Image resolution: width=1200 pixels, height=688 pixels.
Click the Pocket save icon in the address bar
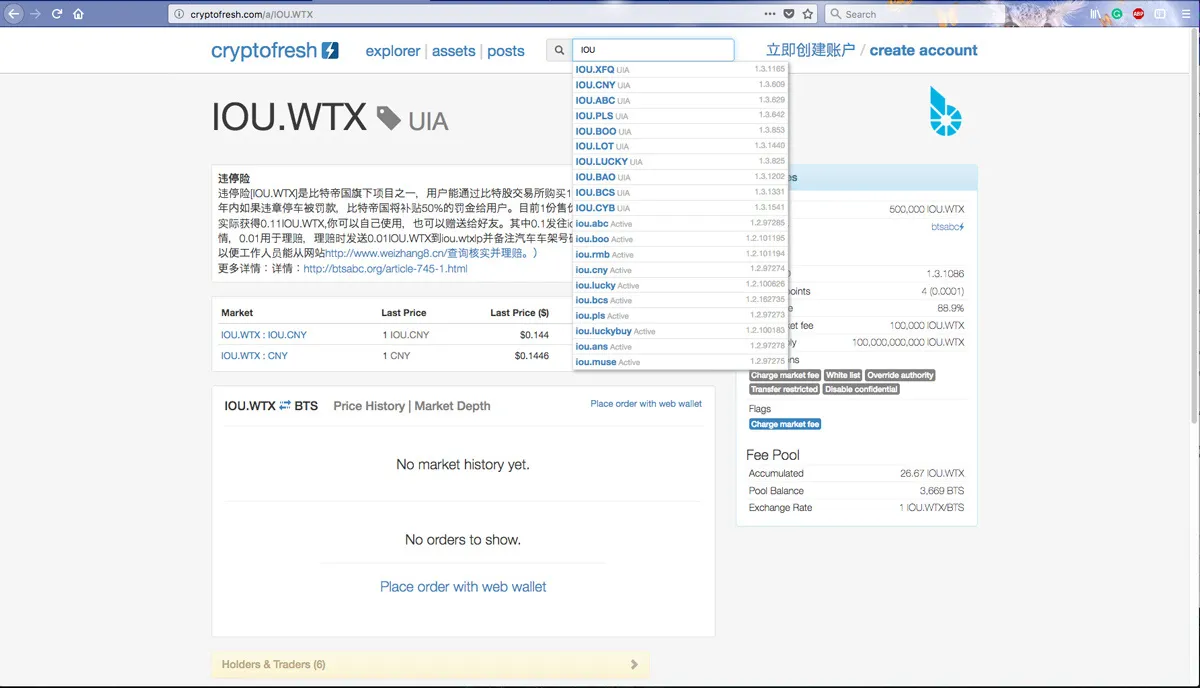tap(788, 14)
